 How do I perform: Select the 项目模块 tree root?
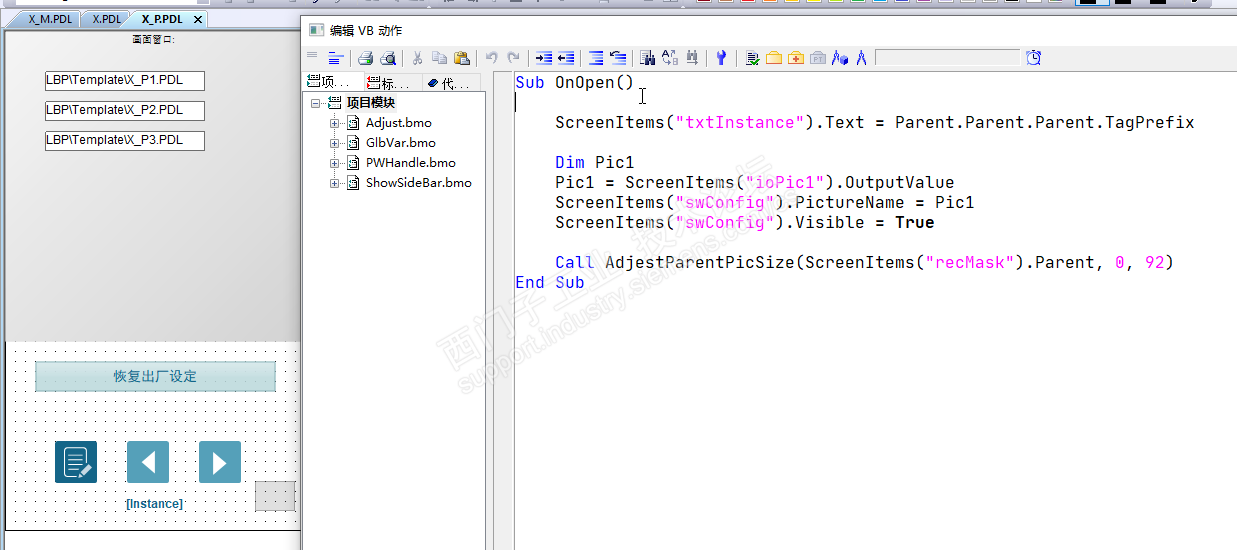(x=371, y=103)
